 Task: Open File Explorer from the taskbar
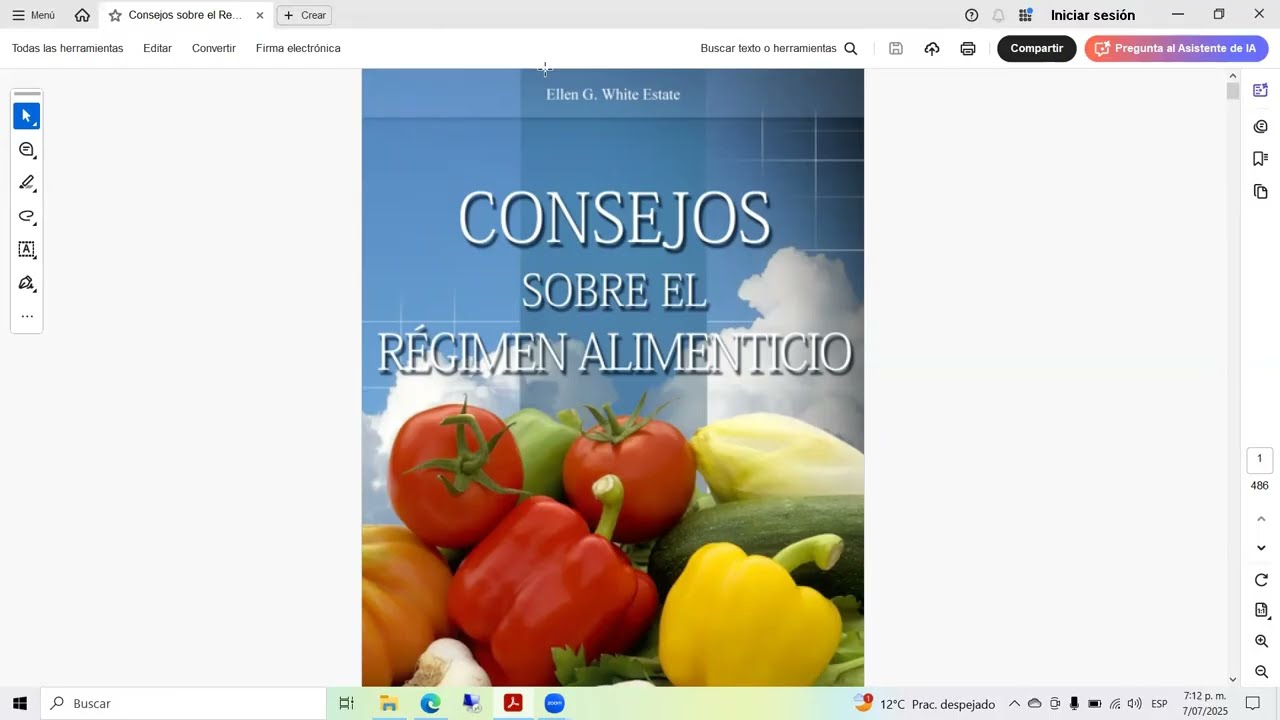coord(388,703)
